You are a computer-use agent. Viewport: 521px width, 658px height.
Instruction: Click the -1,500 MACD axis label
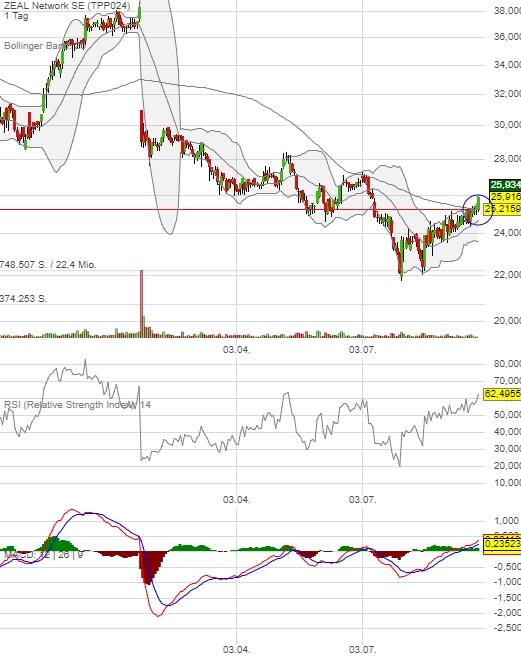click(507, 598)
